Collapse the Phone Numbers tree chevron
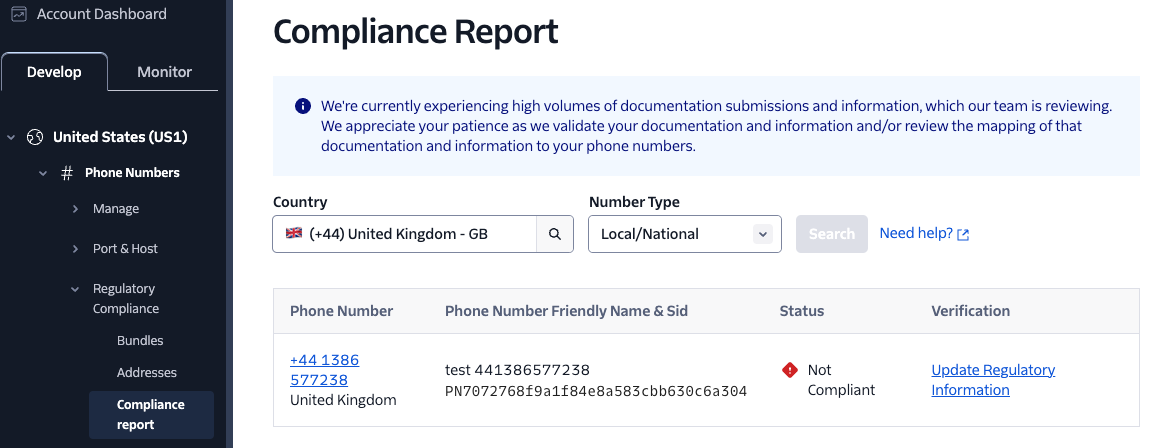The width and height of the screenshot is (1154, 448). [x=43, y=173]
